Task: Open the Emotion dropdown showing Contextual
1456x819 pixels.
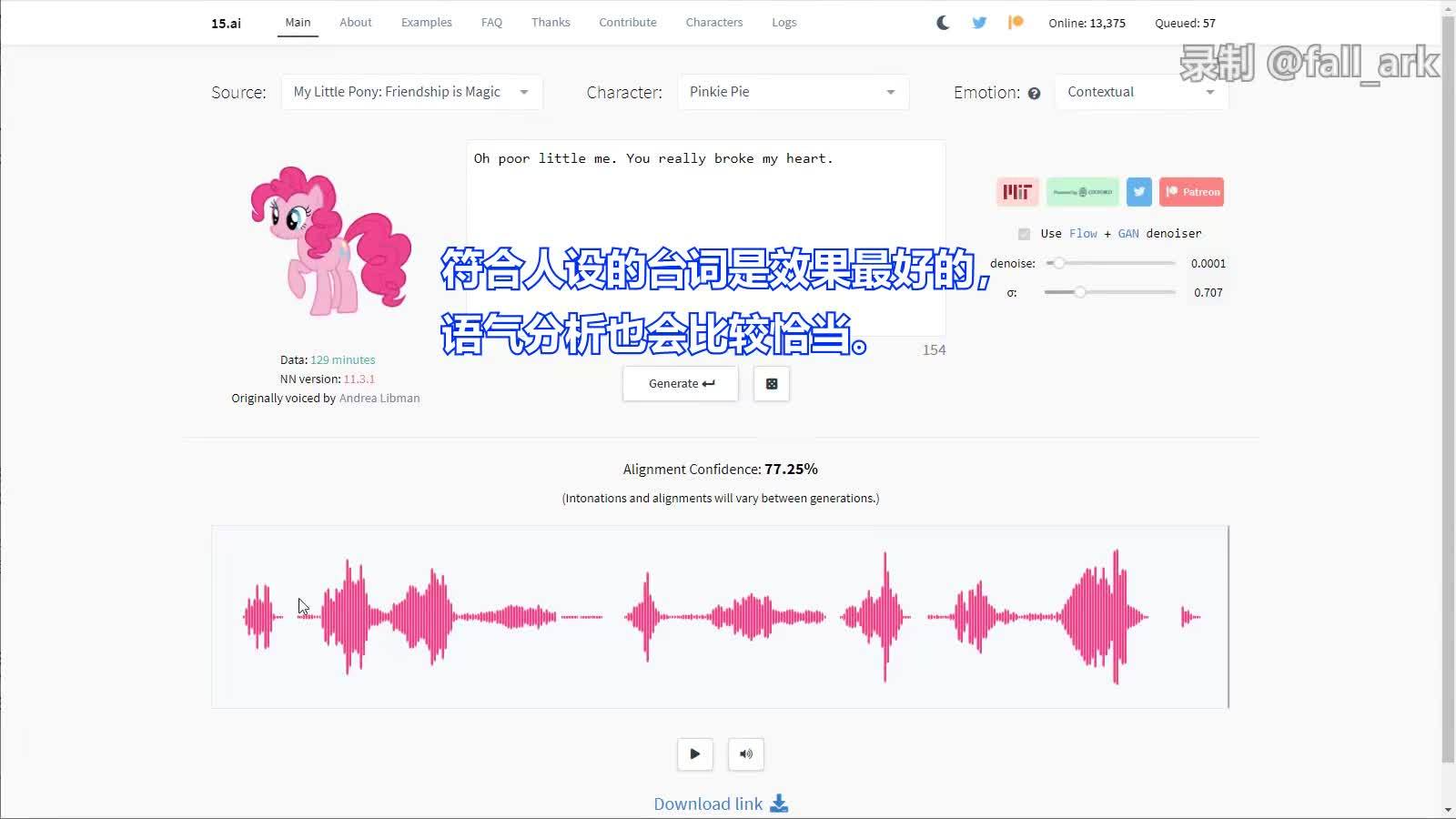Action: [x=1142, y=92]
